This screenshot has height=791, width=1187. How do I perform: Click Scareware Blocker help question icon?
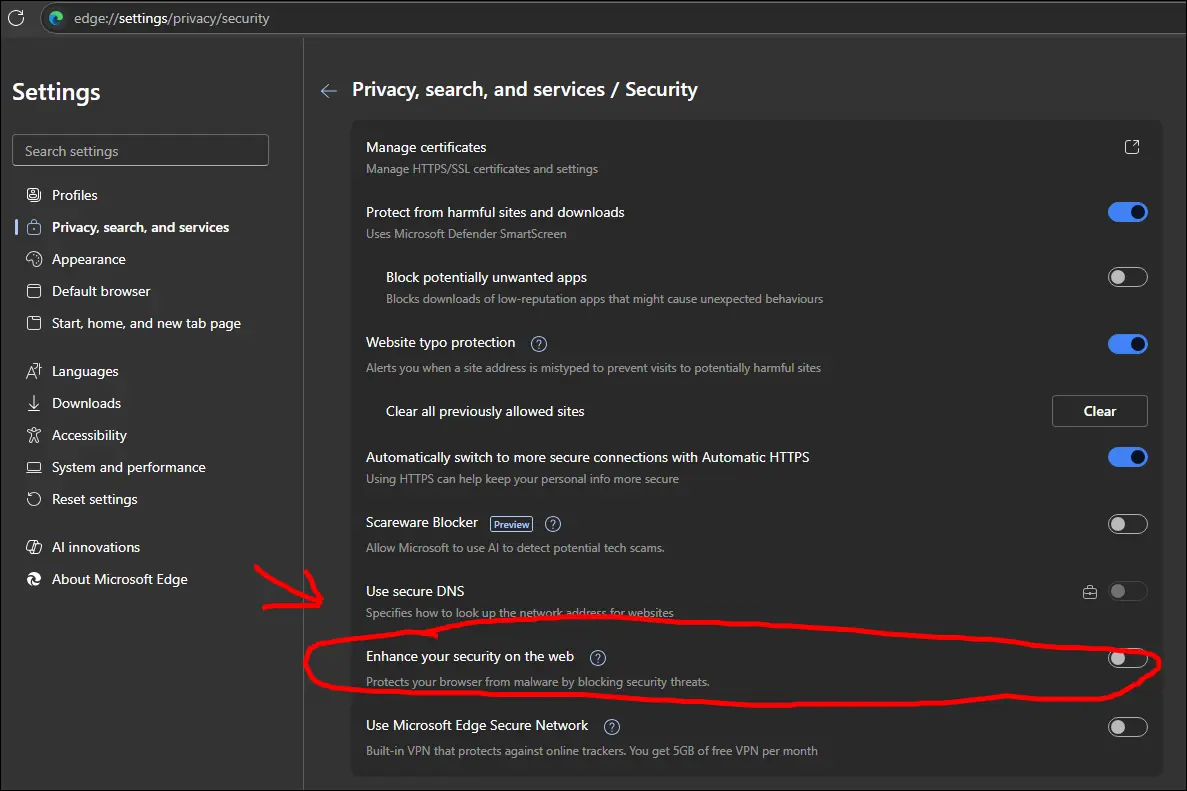[553, 524]
